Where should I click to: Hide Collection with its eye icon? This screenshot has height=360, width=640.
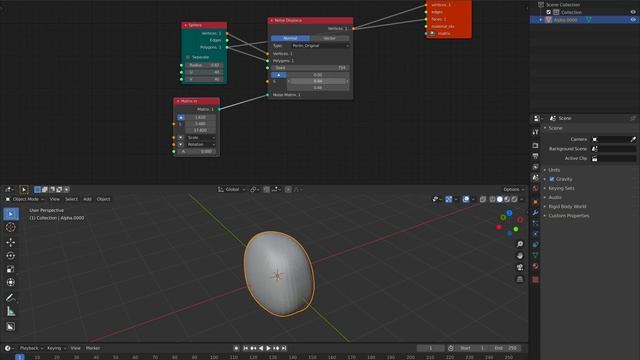click(633, 12)
